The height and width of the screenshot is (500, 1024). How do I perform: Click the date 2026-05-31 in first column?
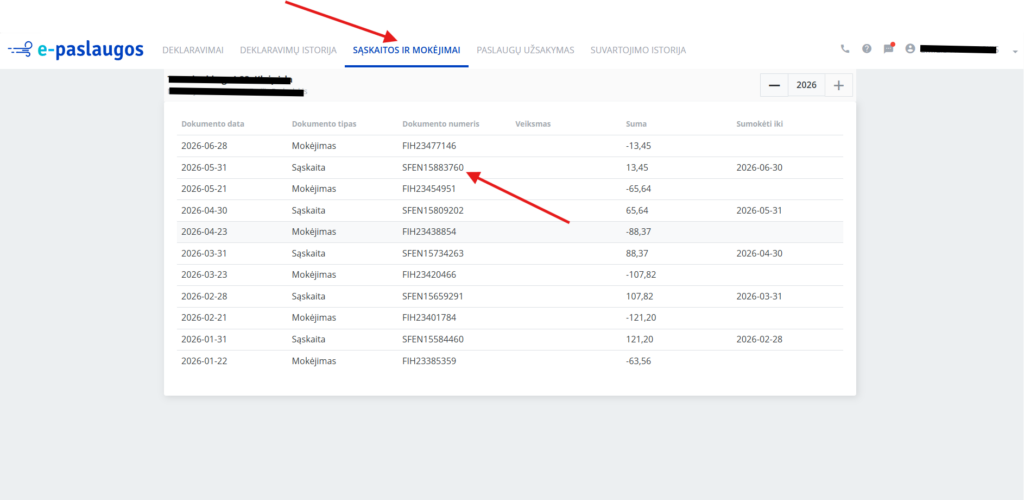click(x=204, y=167)
